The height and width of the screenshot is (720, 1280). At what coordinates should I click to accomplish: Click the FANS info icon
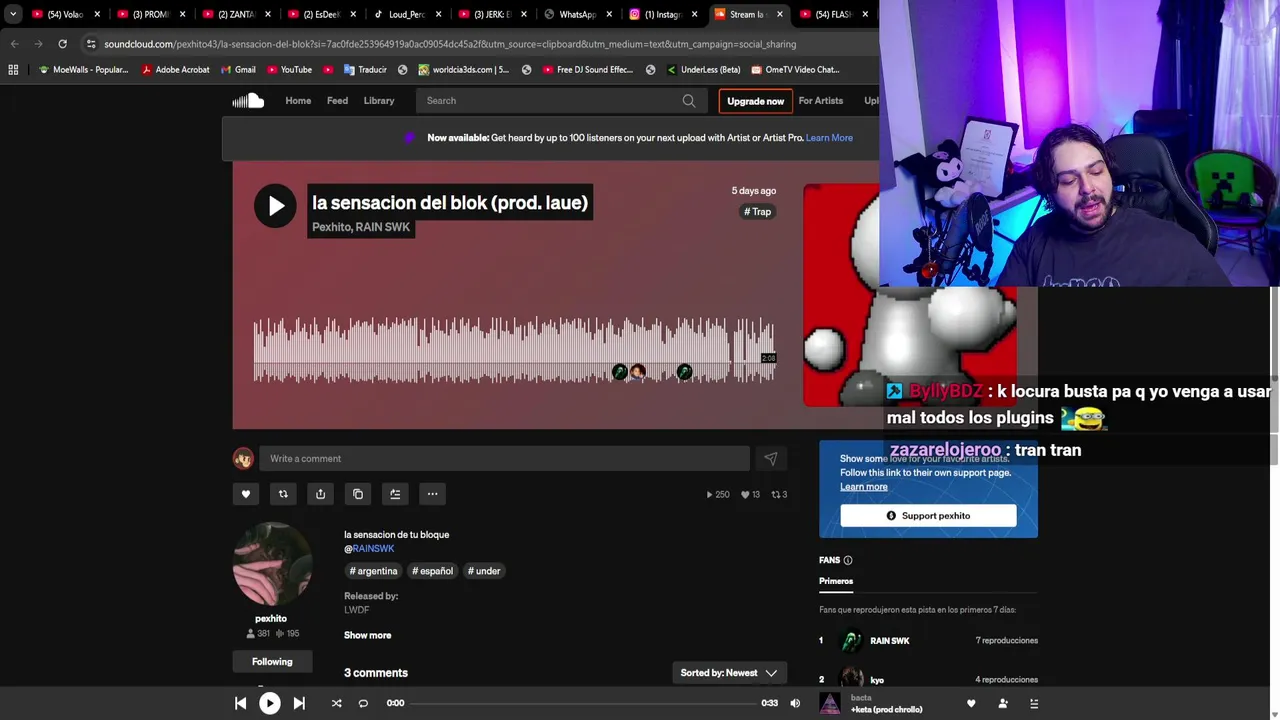pyautogui.click(x=848, y=560)
